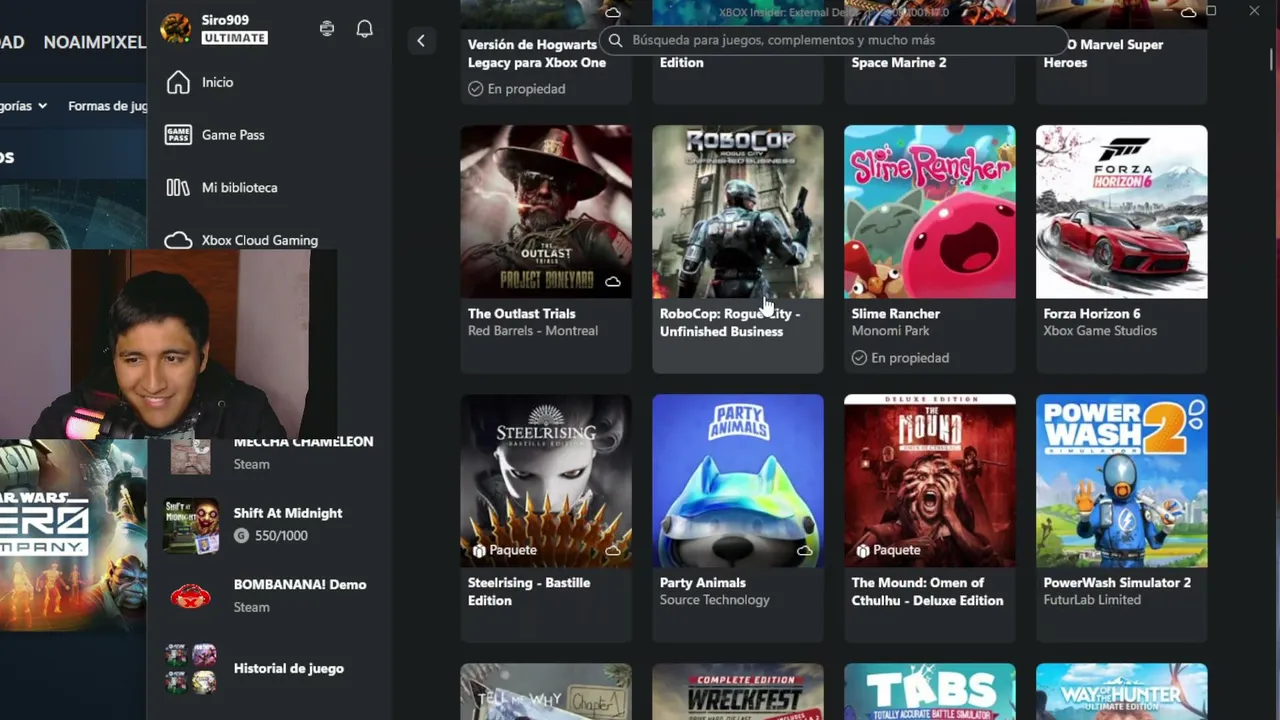1280x720 pixels.
Task: Open the Steelrising - Bastille Edition title
Action: pos(529,591)
